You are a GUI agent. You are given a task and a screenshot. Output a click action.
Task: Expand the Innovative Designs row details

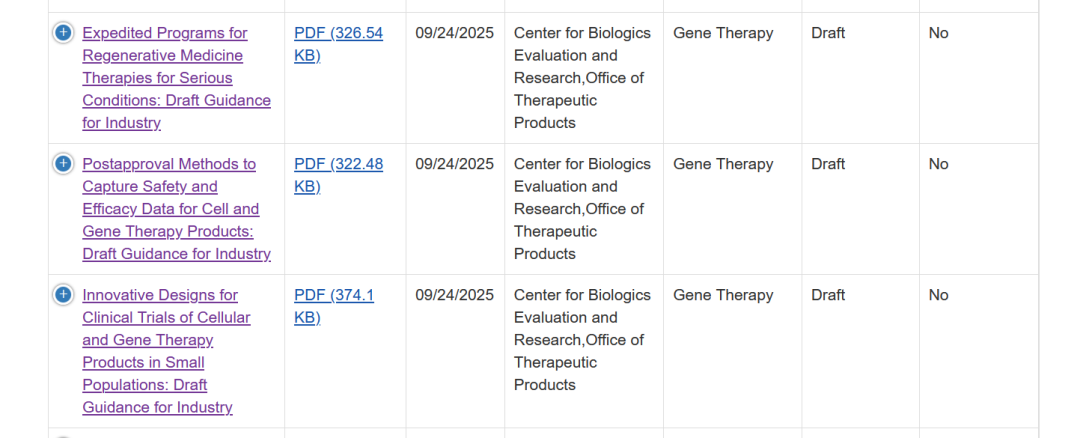pyautogui.click(x=63, y=295)
